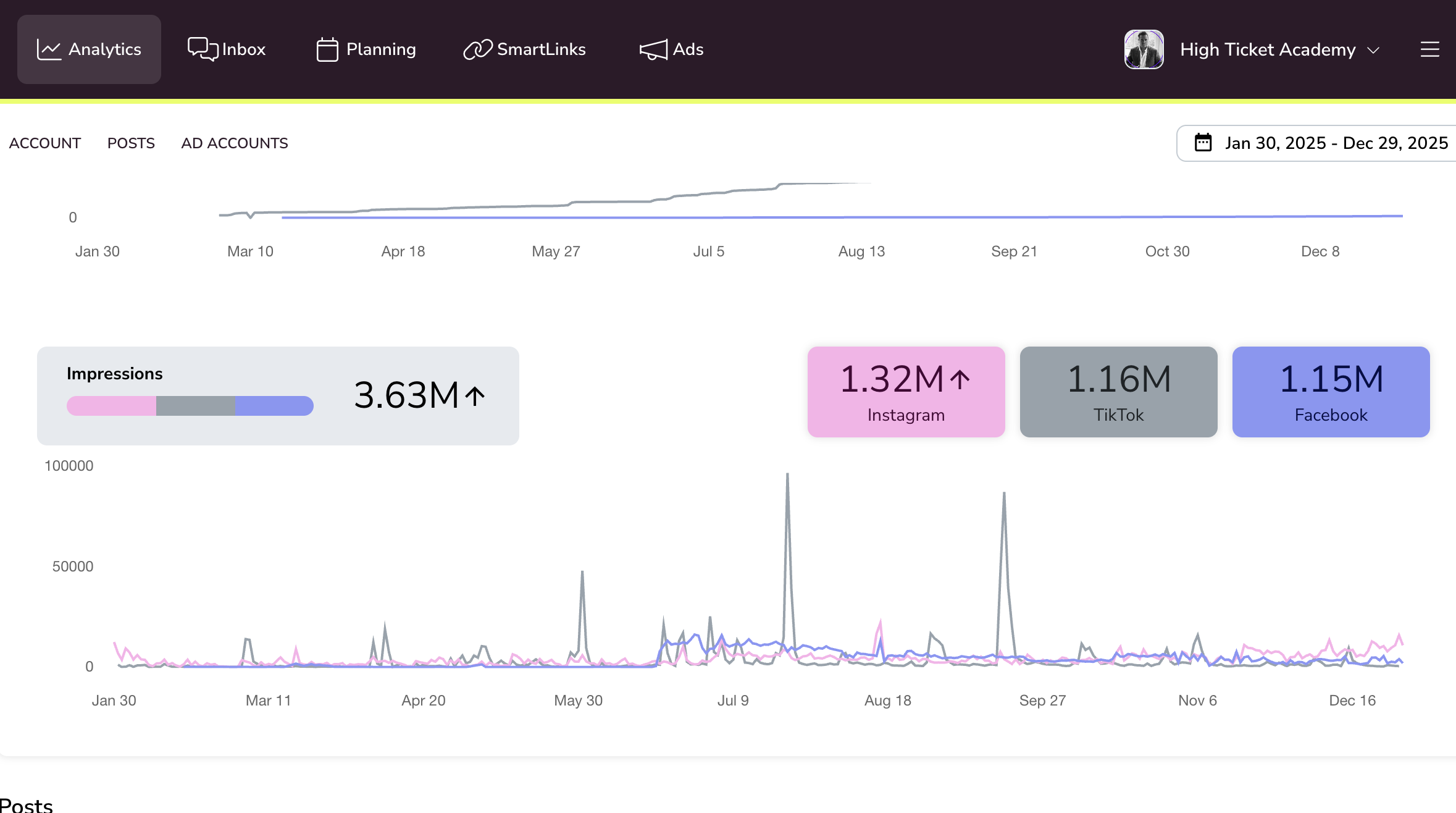The width and height of the screenshot is (1456, 813).
Task: Click the Ads megaphone icon
Action: click(x=653, y=49)
